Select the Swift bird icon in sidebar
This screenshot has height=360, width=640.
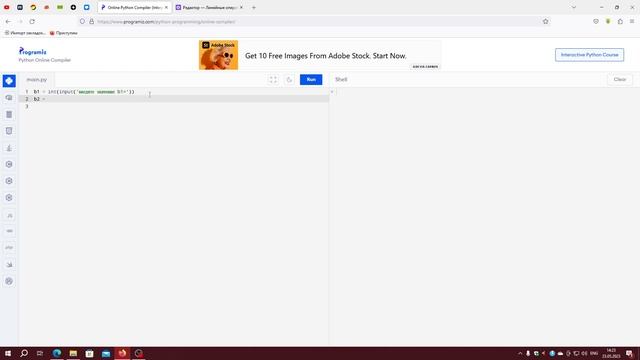[9, 264]
